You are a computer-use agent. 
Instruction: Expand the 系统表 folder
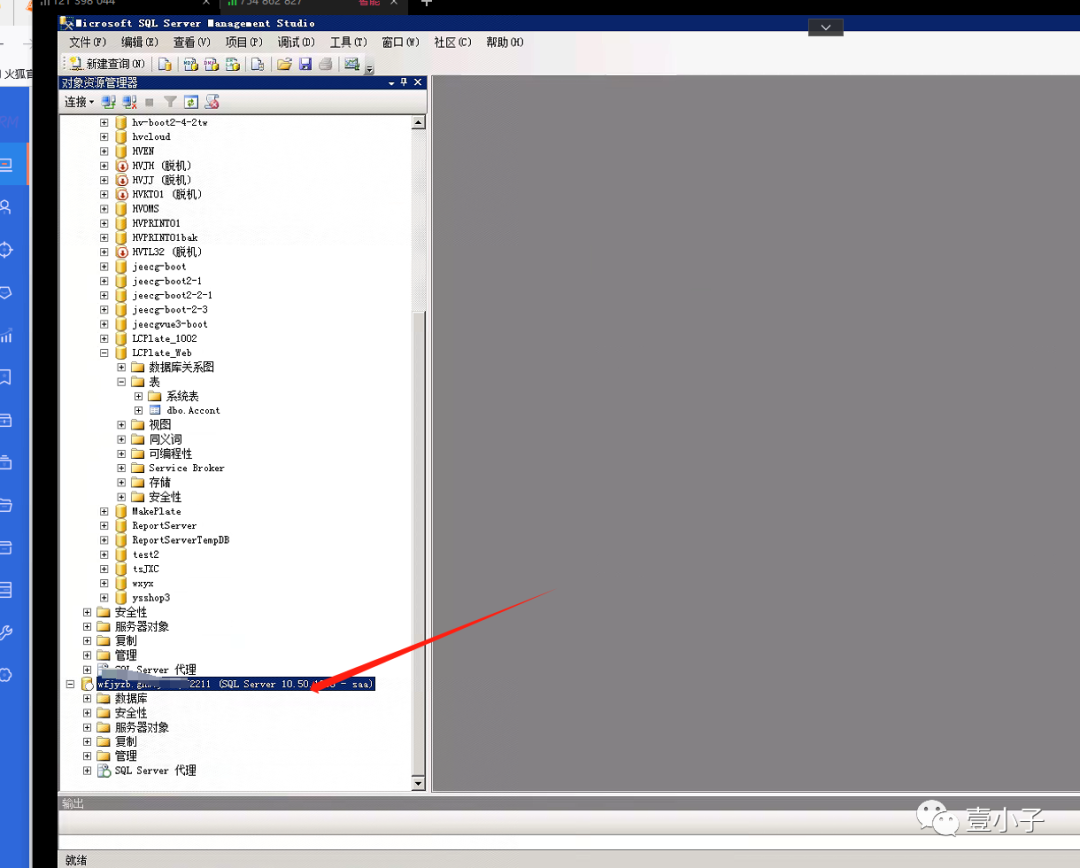click(138, 396)
